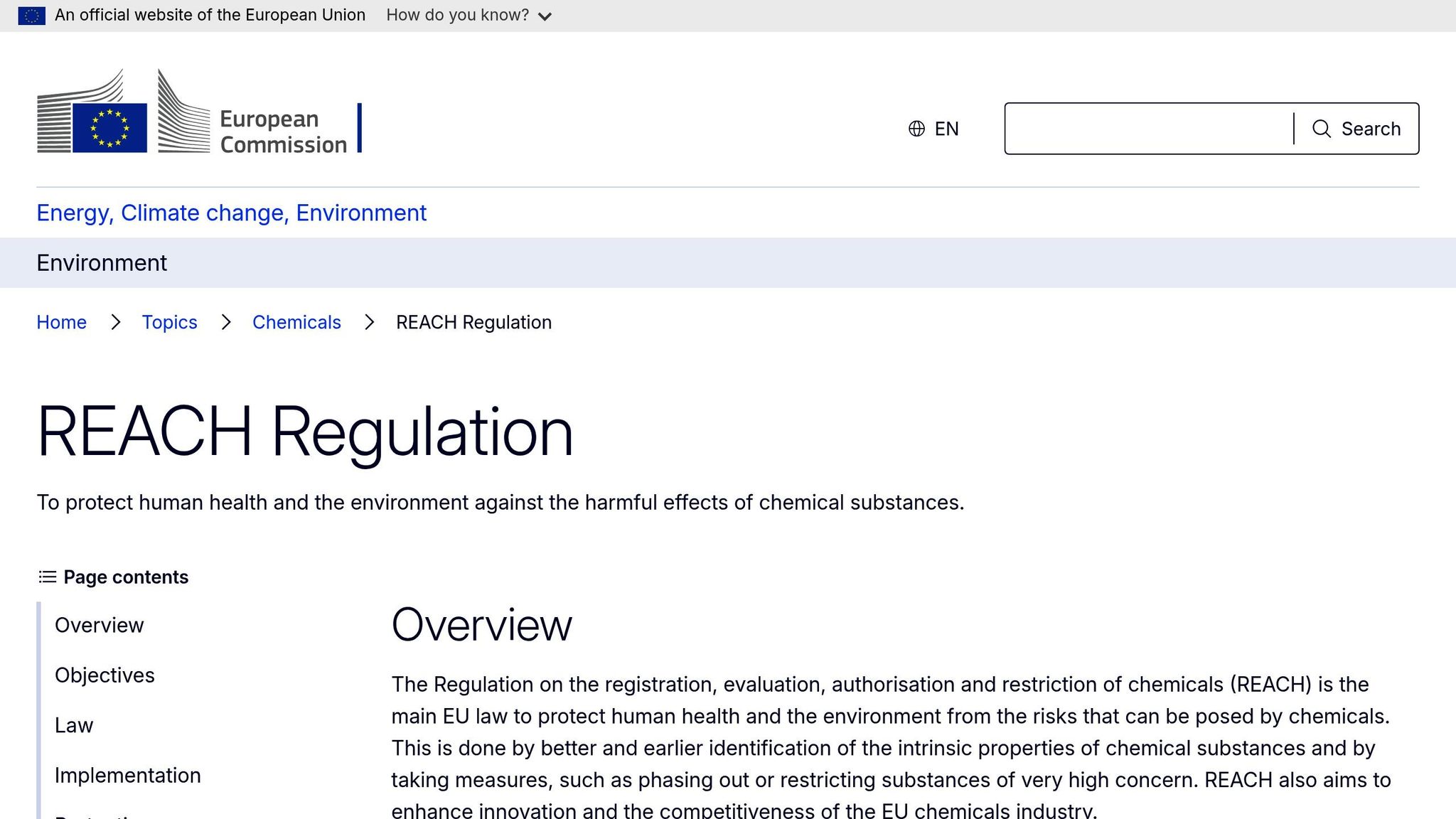The height and width of the screenshot is (819, 1456).
Task: Click inside the search input field
Action: click(x=1148, y=129)
